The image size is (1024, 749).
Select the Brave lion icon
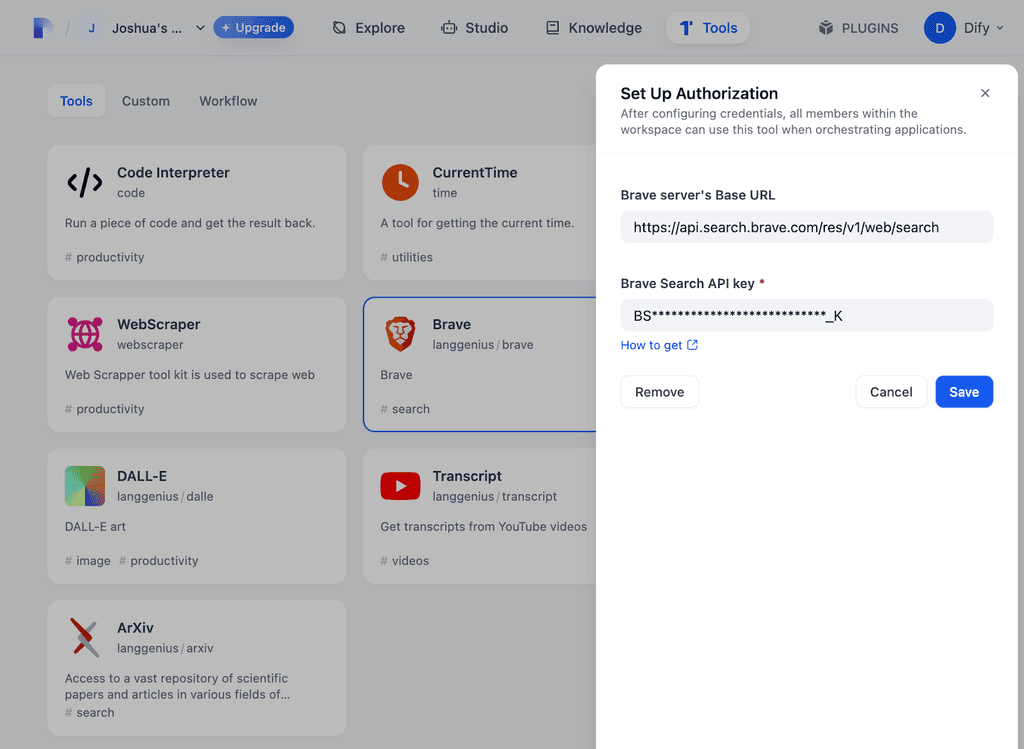[x=400, y=335]
